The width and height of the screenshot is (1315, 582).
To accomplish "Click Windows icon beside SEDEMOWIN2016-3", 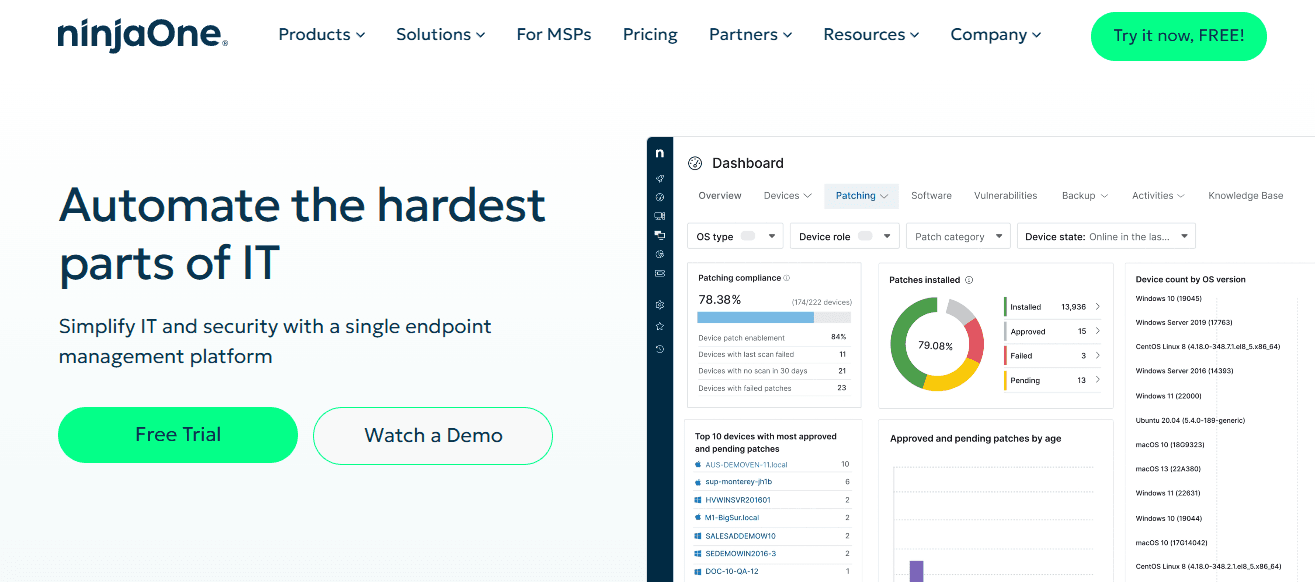I will pos(699,554).
